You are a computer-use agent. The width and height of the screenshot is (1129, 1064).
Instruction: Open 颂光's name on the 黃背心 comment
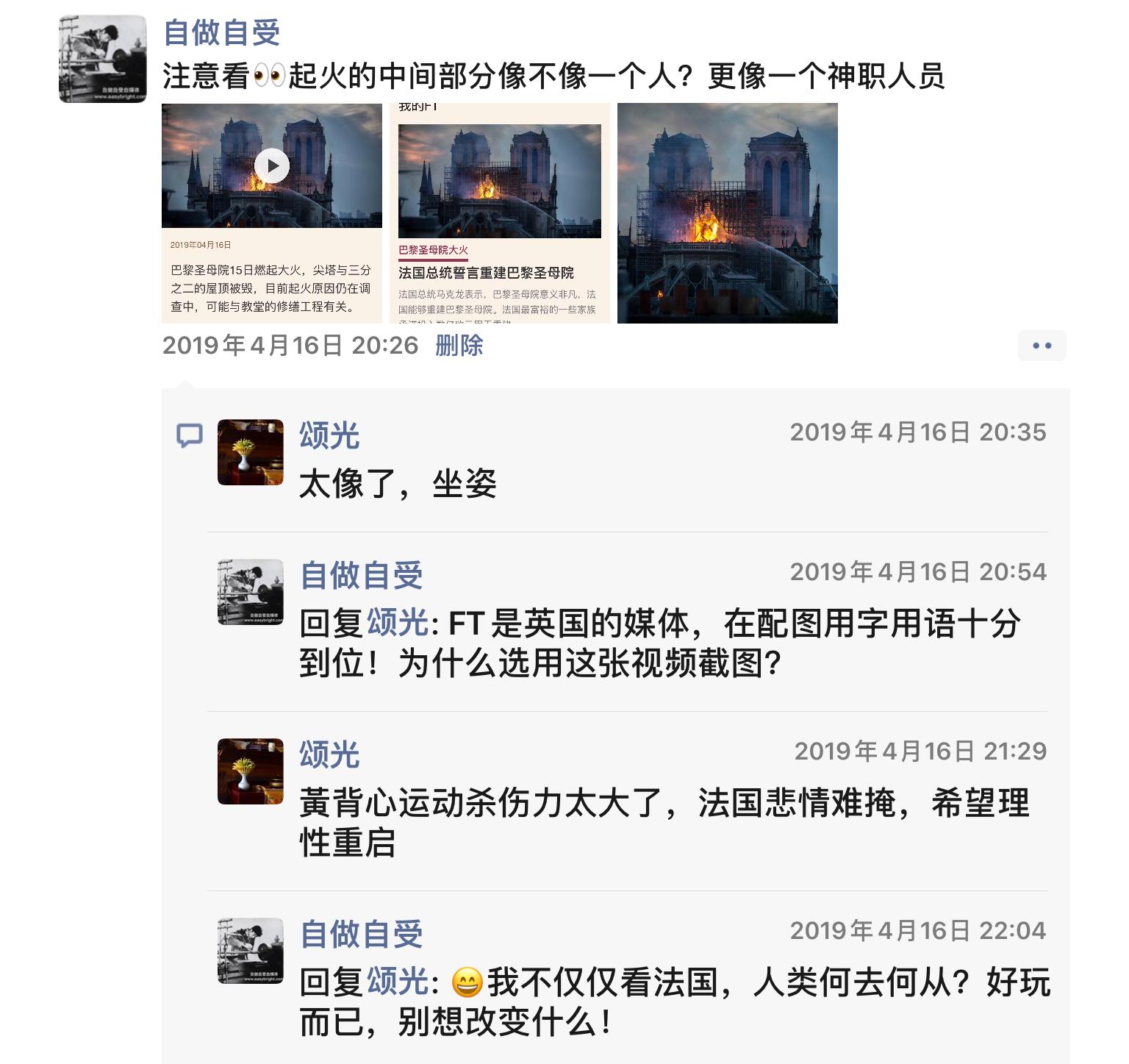329,754
